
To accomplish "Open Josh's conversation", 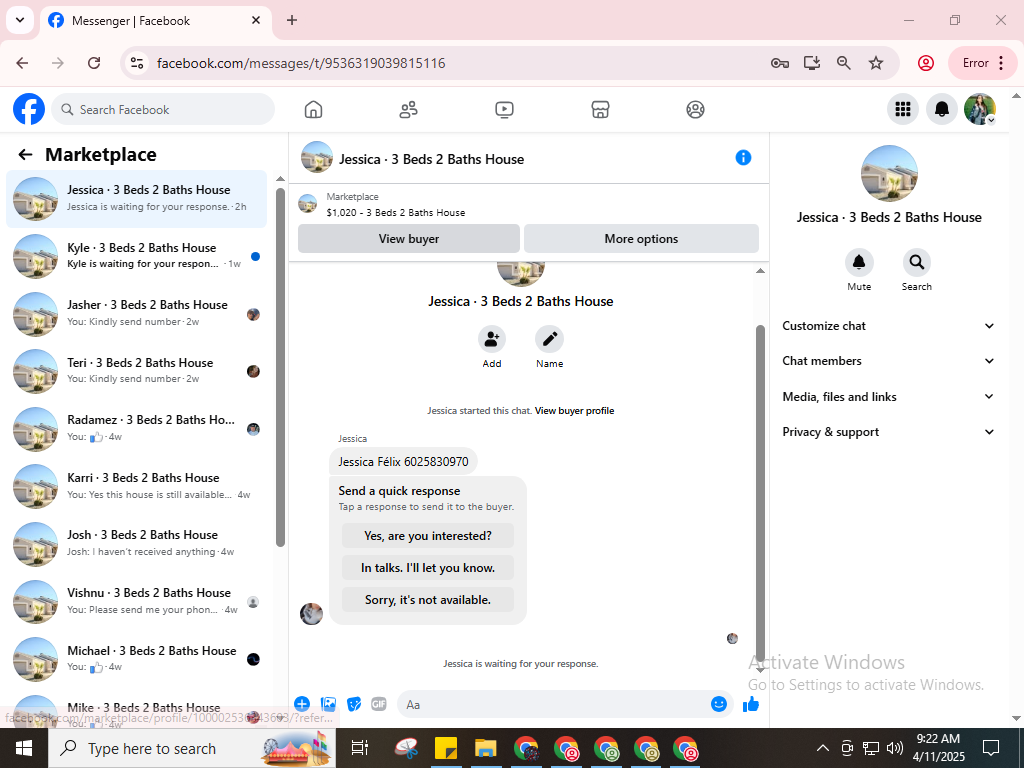I will click(x=137, y=543).
